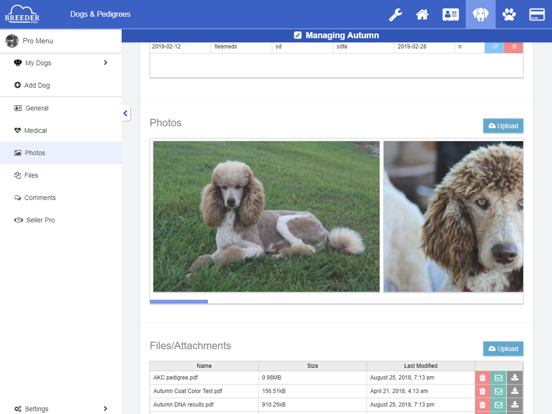
Task: Email Autumn DNA results.pdf
Action: (x=498, y=405)
